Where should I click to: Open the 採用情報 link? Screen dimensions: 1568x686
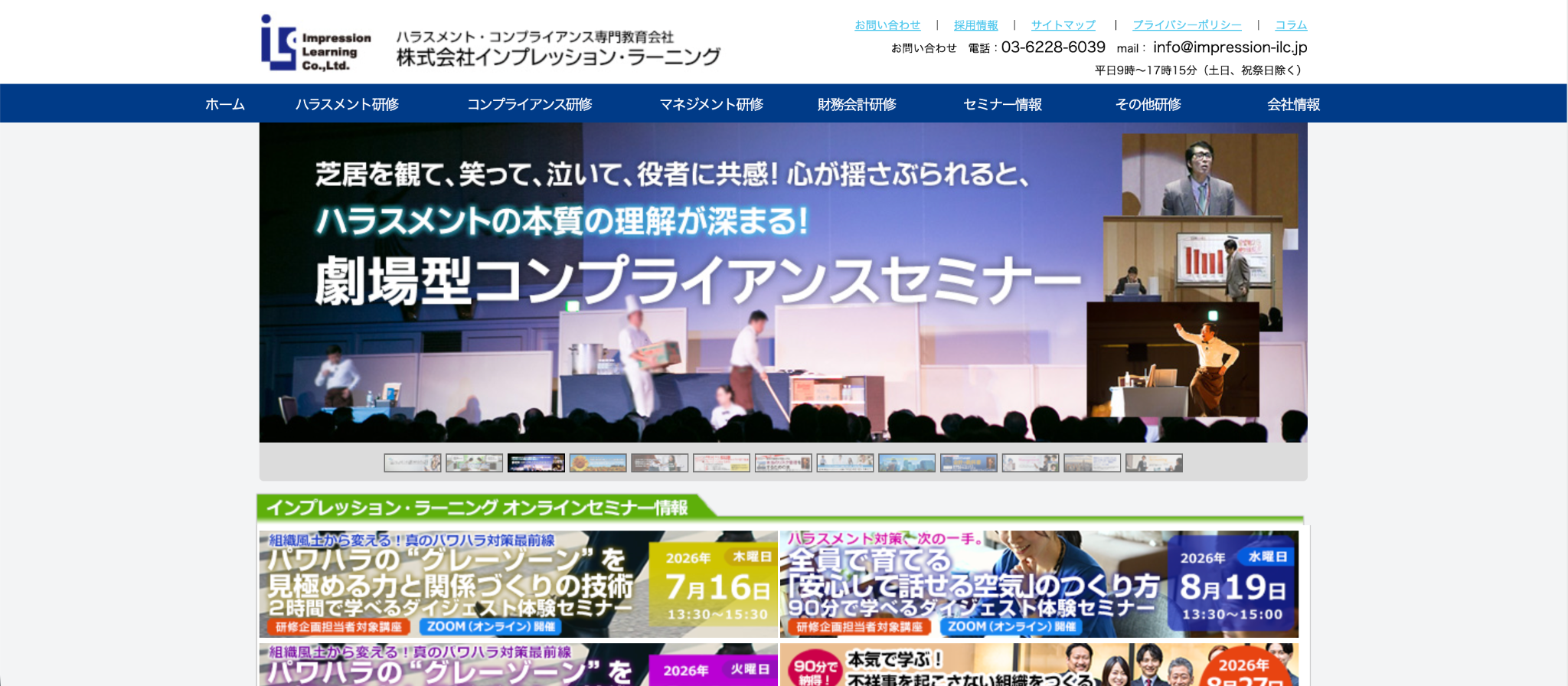tap(975, 25)
